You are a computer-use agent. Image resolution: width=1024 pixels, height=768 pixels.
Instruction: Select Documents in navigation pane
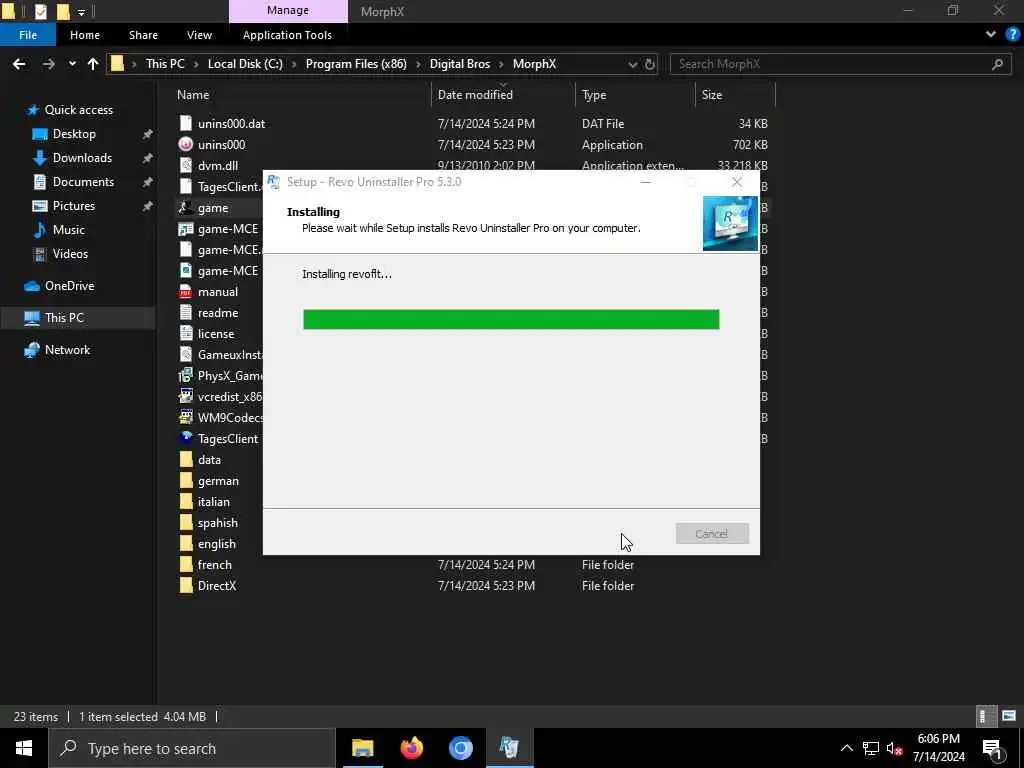83,182
